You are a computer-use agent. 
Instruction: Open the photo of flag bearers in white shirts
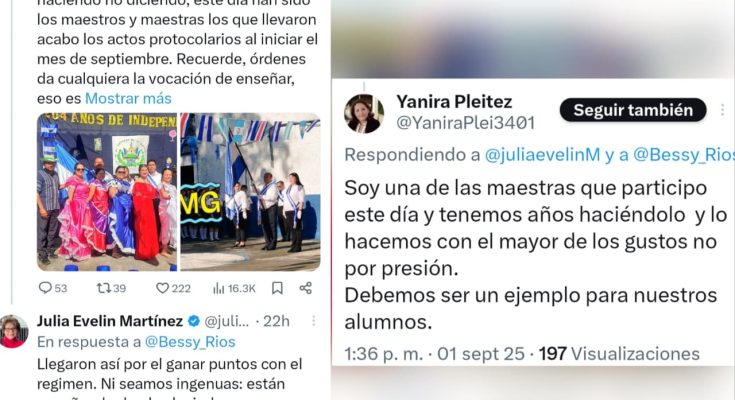250,192
